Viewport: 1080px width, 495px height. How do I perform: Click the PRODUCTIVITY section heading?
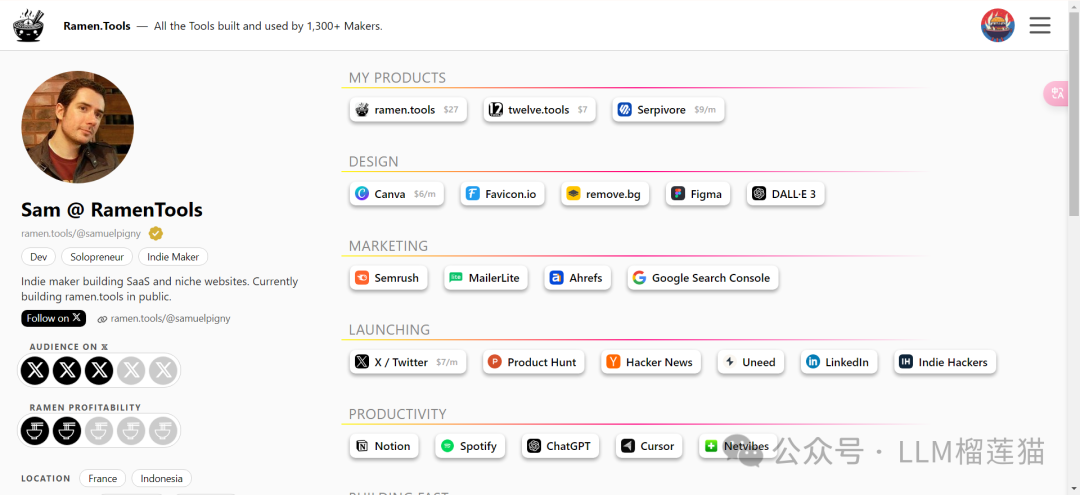(397, 414)
